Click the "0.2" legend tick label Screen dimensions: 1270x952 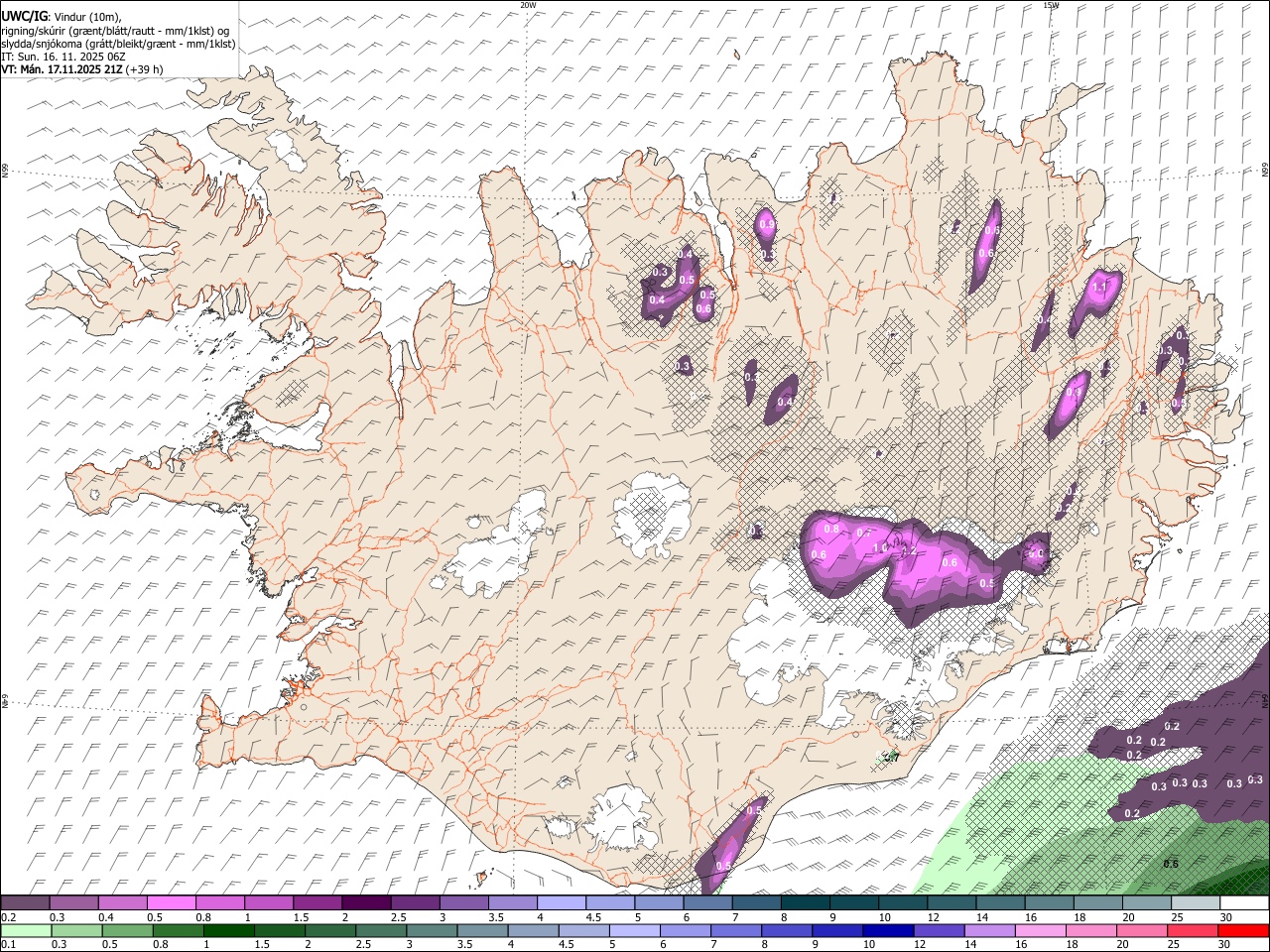pyautogui.click(x=8, y=917)
